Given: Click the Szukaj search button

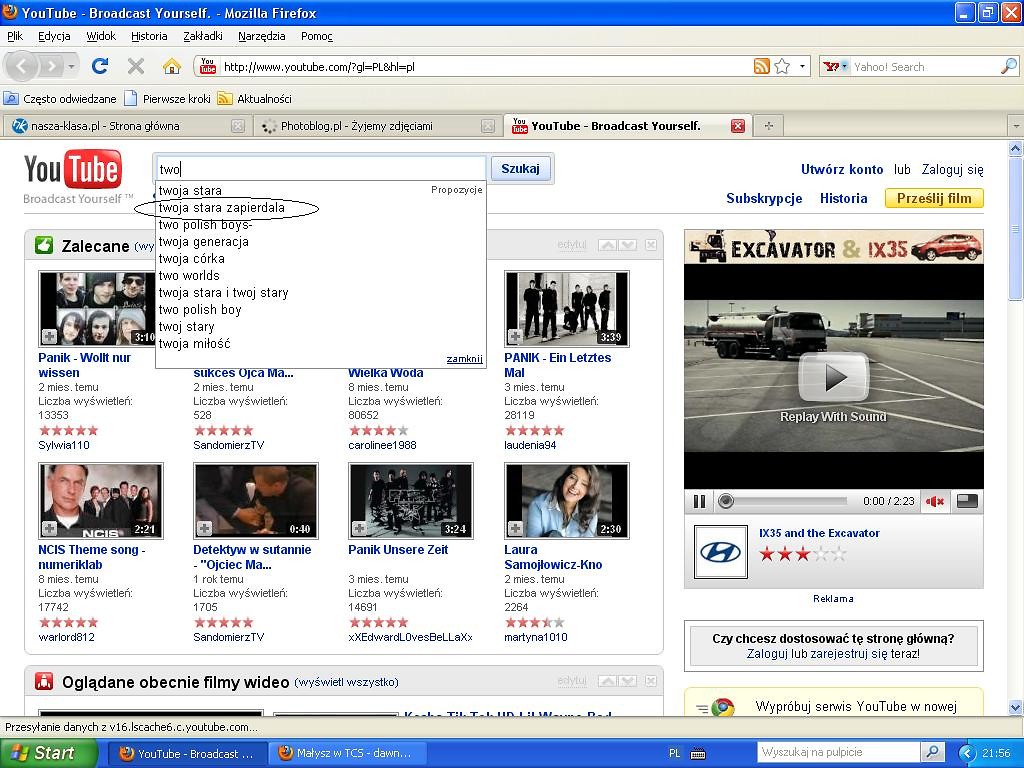Looking at the screenshot, I should pos(520,168).
